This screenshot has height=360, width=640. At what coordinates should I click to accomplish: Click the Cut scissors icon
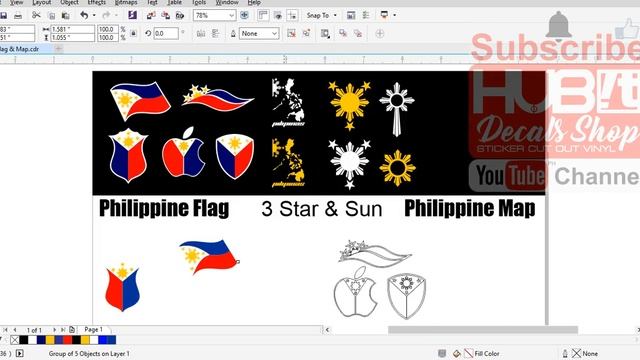pyautogui.click(x=36, y=16)
